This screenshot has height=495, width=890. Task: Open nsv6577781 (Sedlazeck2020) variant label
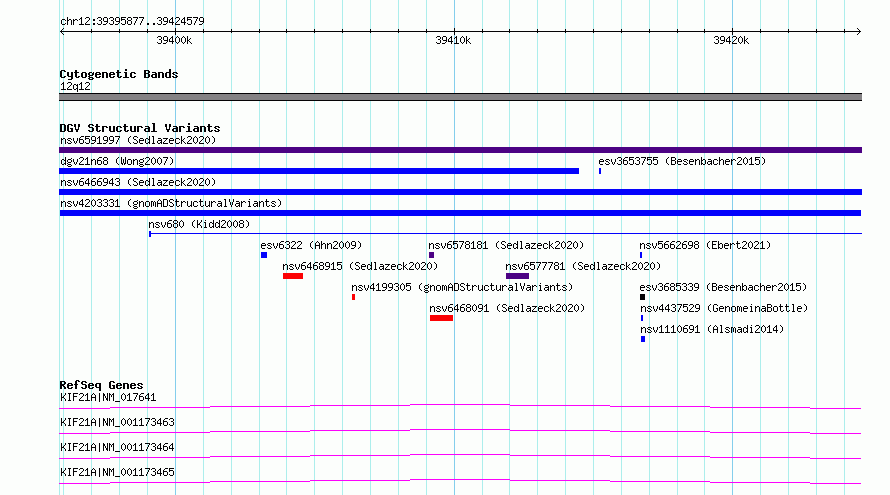click(x=583, y=266)
